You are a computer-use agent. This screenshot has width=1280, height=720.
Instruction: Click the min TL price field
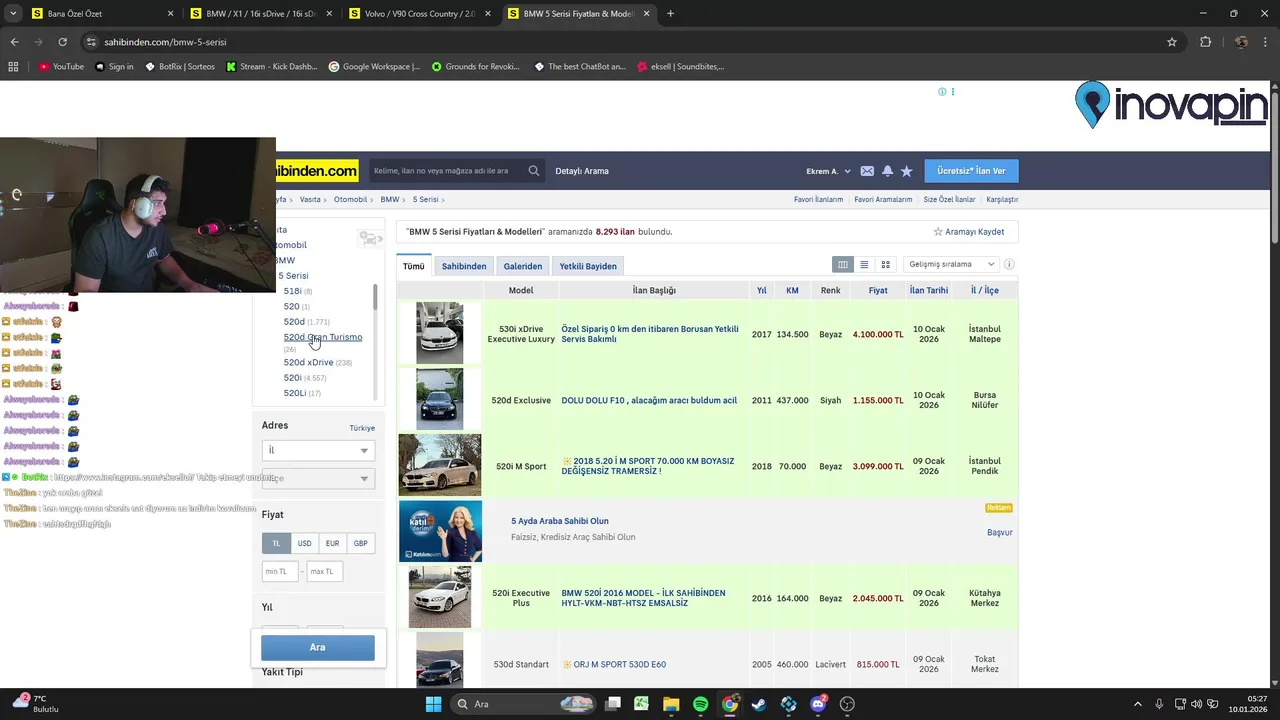(280, 572)
